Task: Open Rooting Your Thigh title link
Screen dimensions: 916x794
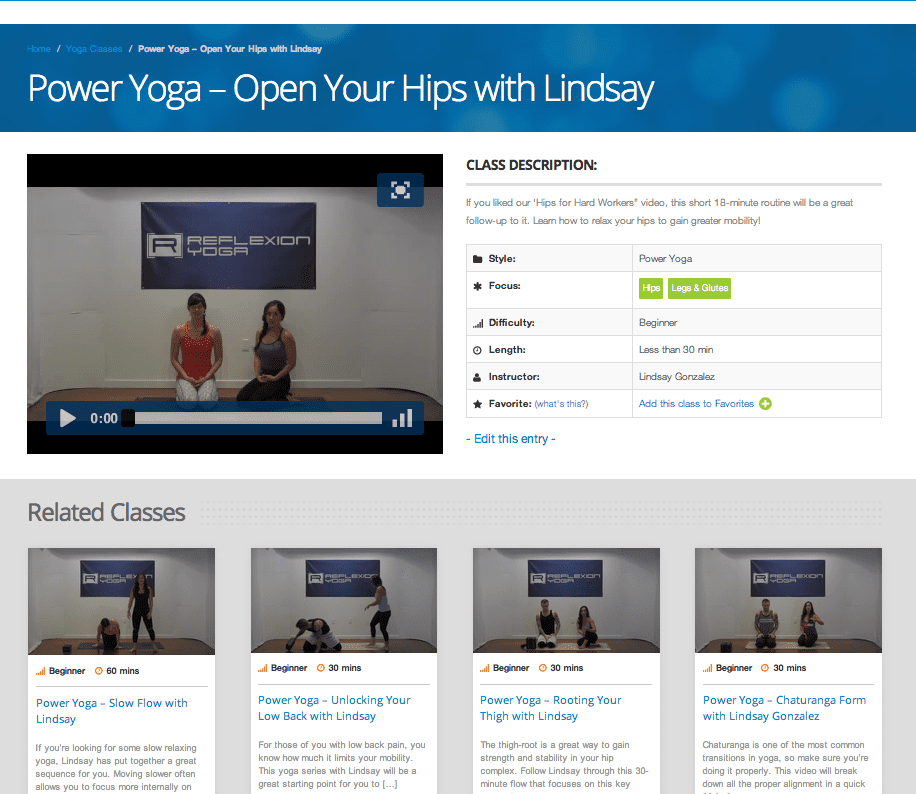Action: click(550, 708)
